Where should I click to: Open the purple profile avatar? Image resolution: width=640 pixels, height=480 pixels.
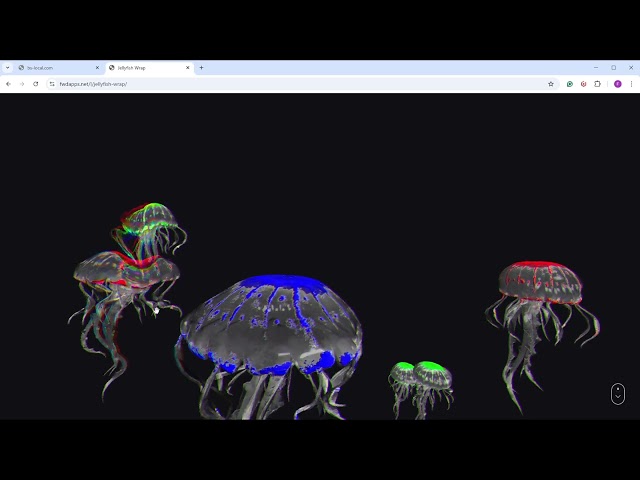(x=618, y=84)
